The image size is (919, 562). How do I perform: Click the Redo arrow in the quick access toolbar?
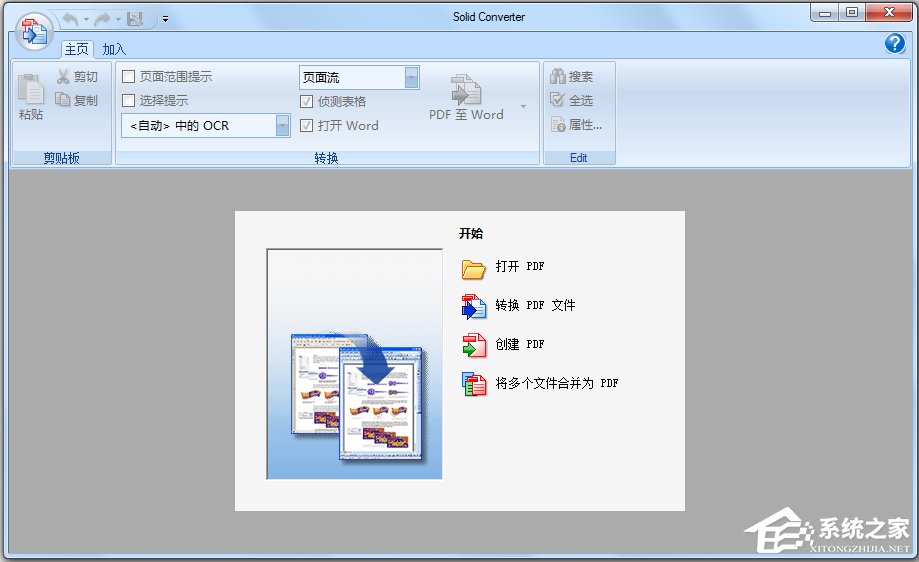(102, 19)
